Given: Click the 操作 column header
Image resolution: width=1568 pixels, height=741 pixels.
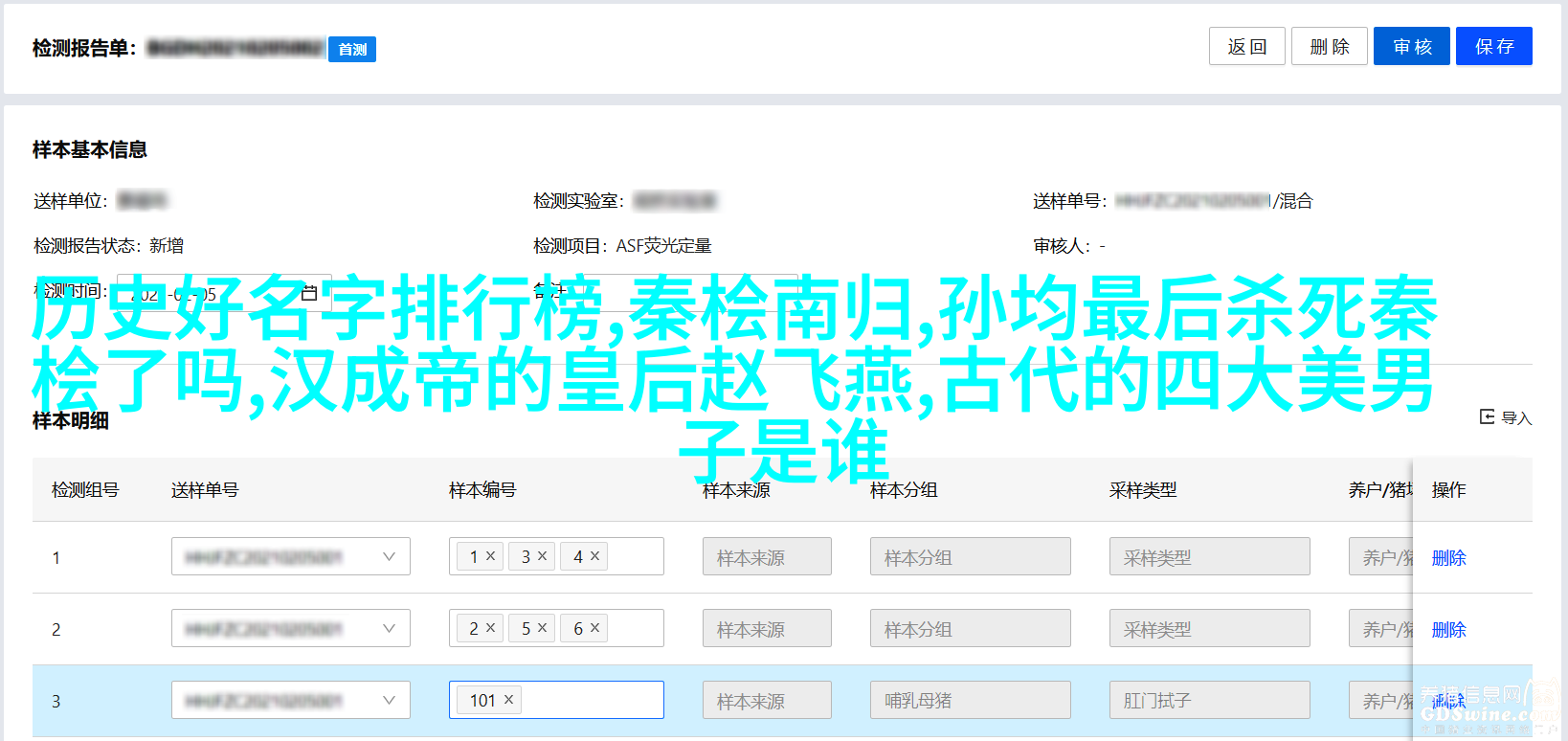Looking at the screenshot, I should tap(1448, 489).
